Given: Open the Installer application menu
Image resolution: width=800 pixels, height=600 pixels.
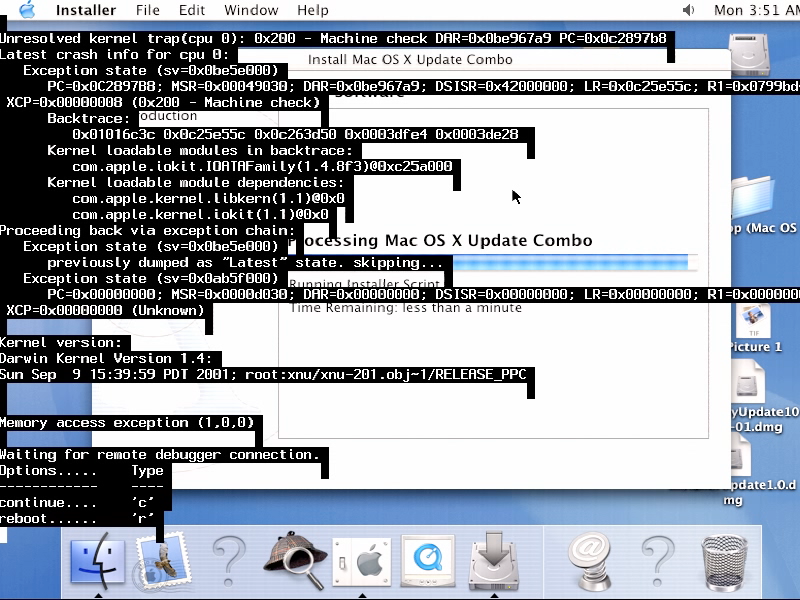Looking at the screenshot, I should [86, 10].
